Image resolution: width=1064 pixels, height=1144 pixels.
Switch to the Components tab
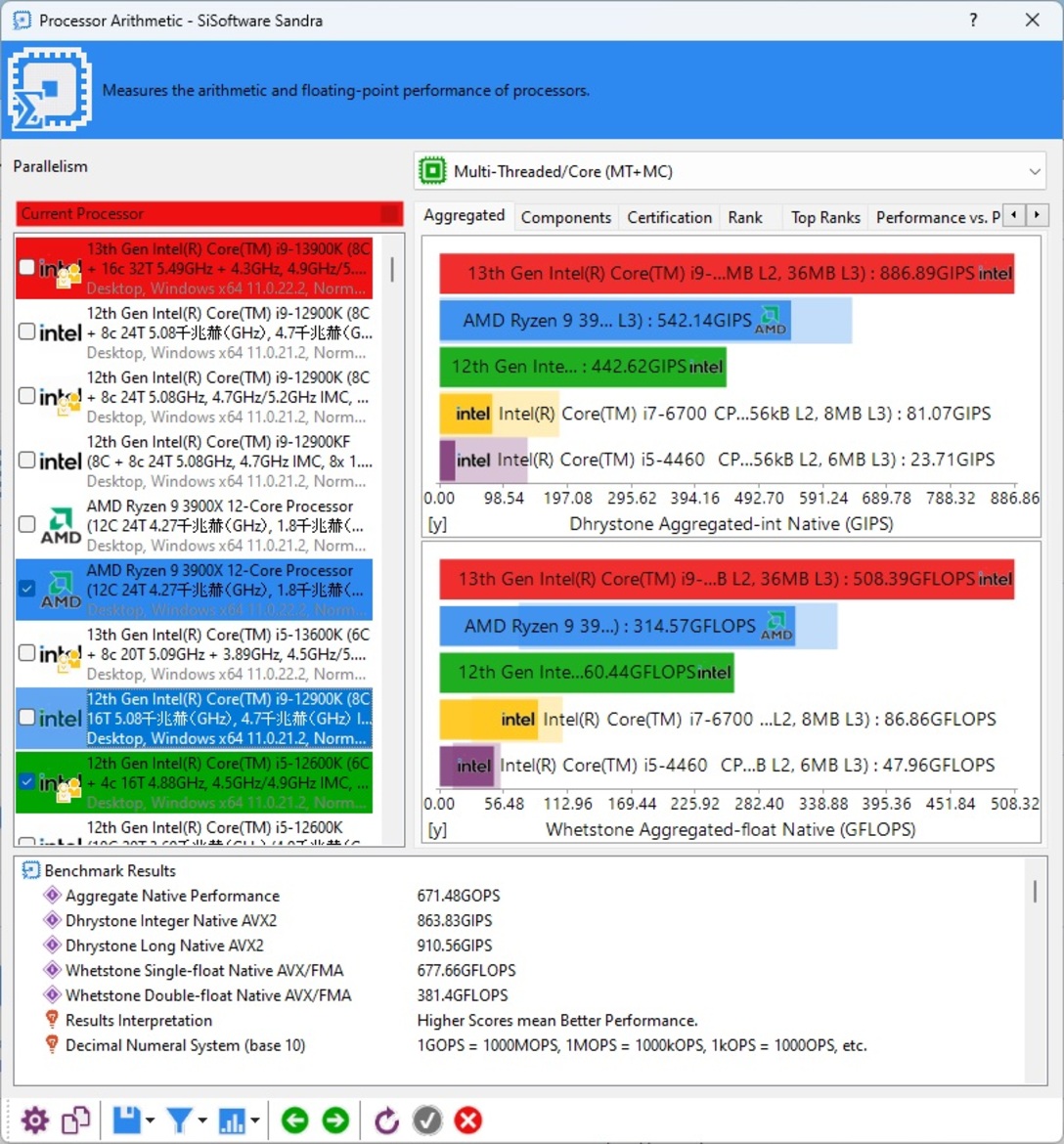coord(565,217)
